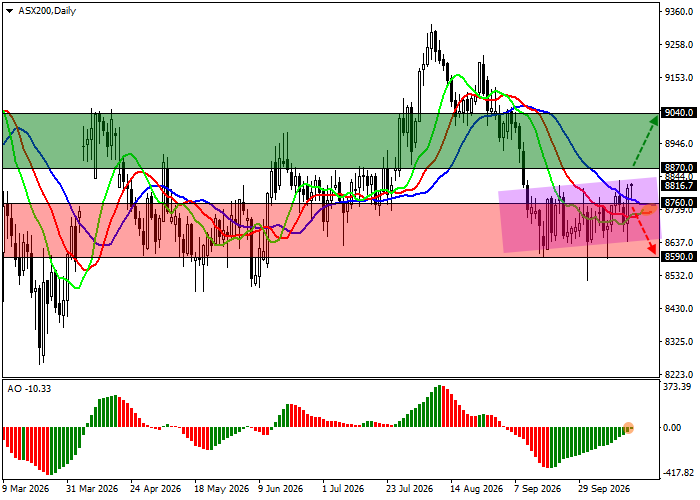Click the 8223.0 price axis value
The height and width of the screenshot is (500, 700).
click(679, 375)
